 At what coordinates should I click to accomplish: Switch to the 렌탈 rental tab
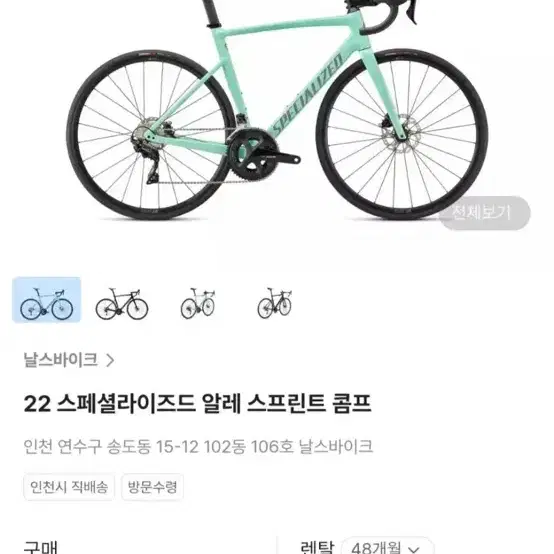pyautogui.click(x=317, y=548)
